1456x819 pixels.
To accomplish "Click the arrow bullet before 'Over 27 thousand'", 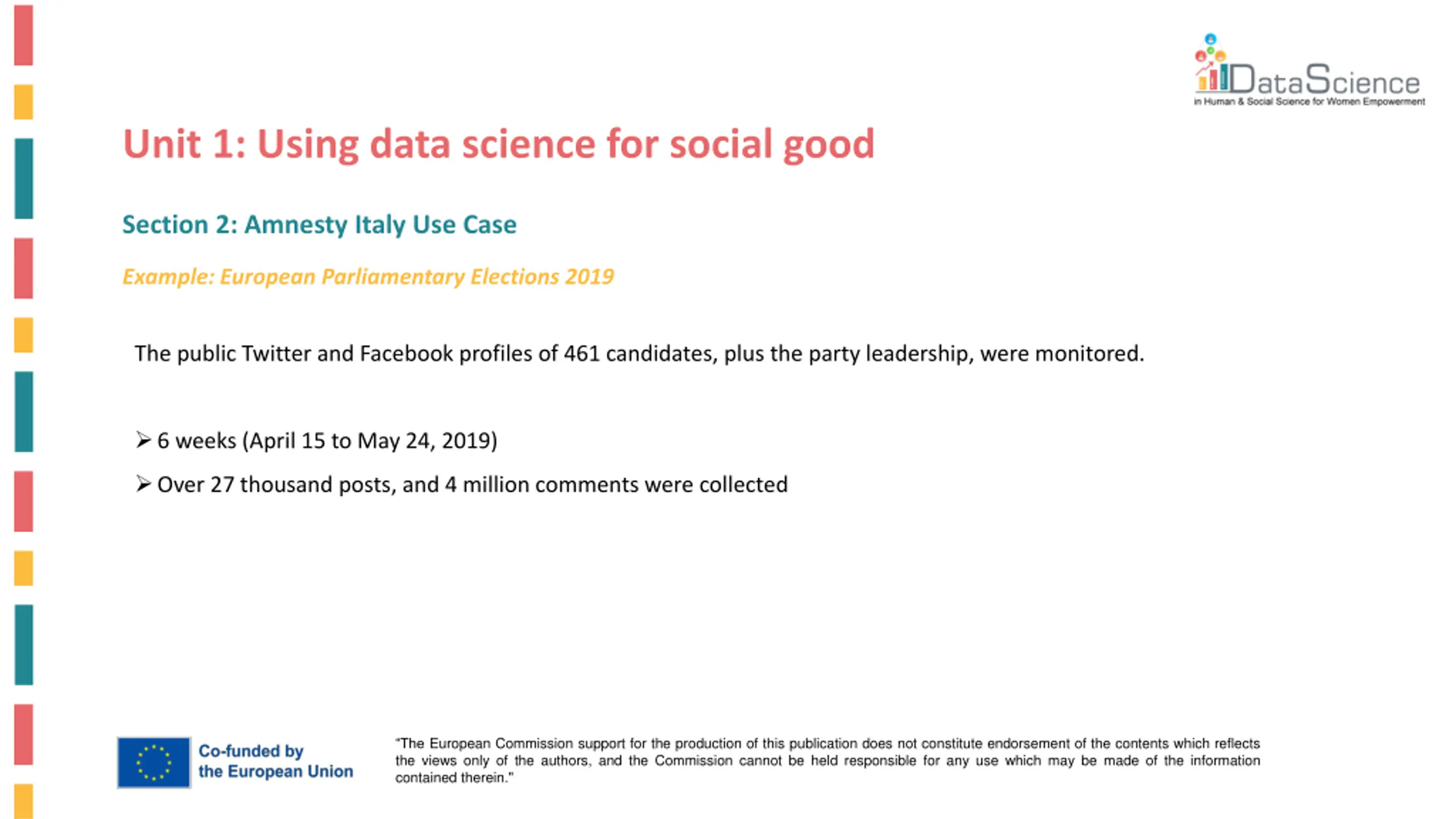I will tap(143, 483).
